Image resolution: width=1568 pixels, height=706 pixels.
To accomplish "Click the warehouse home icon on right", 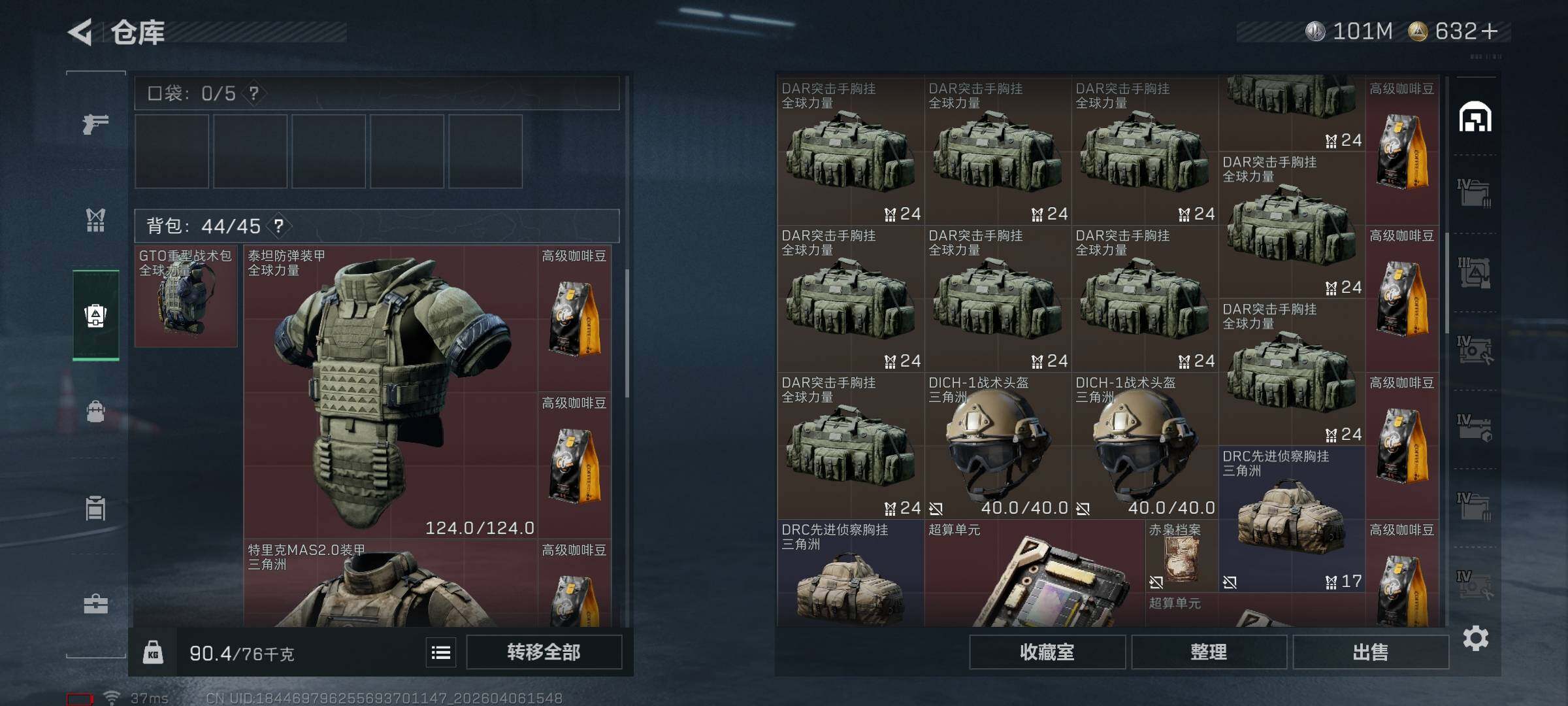I will coord(1475,117).
